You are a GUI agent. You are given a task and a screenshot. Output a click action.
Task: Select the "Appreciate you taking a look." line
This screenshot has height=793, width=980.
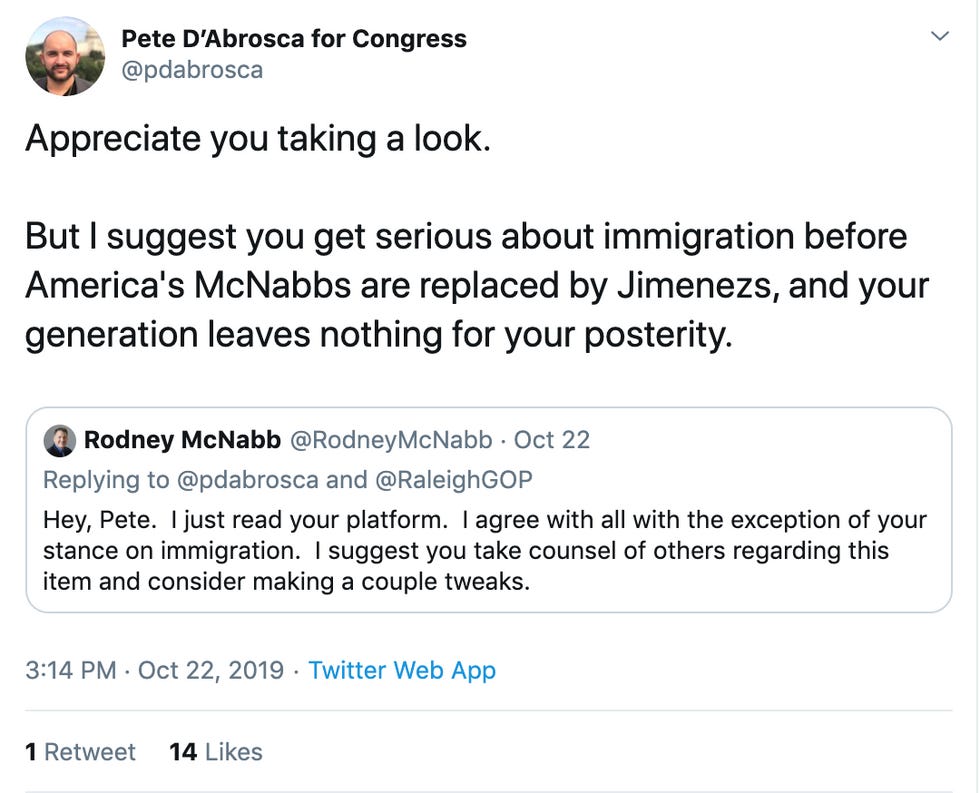tap(258, 138)
